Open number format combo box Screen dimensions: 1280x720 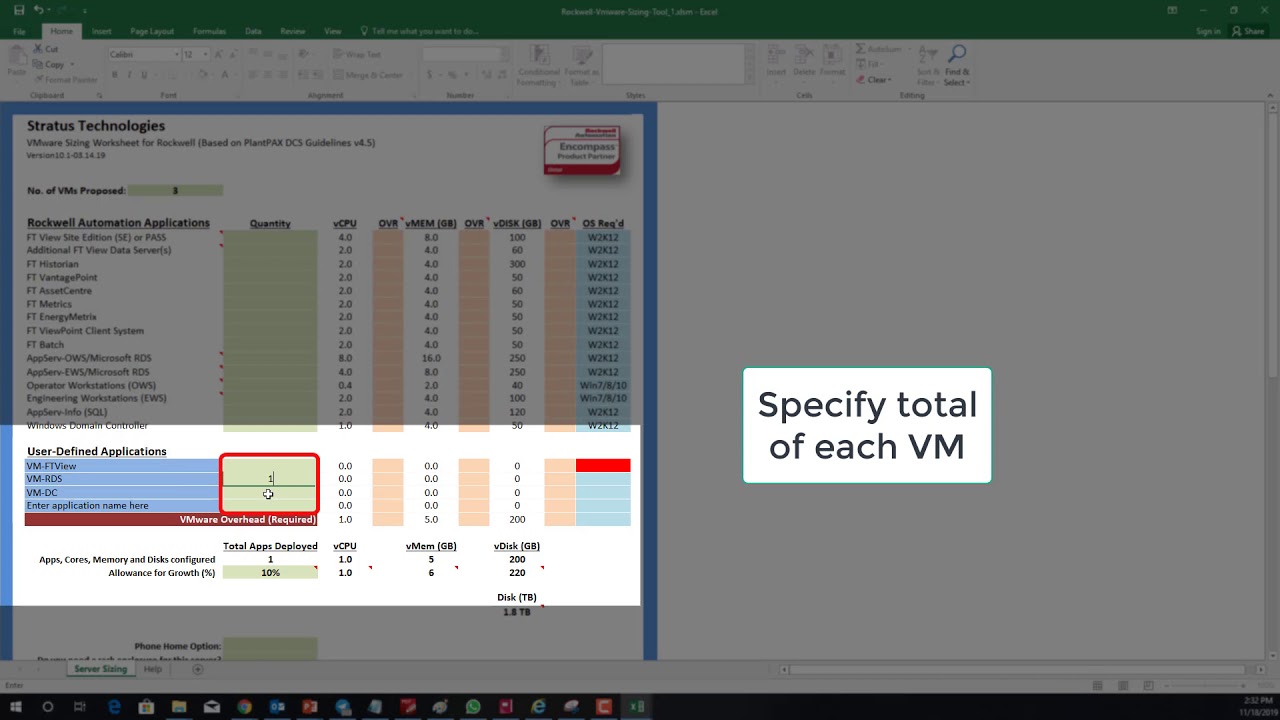(x=467, y=54)
